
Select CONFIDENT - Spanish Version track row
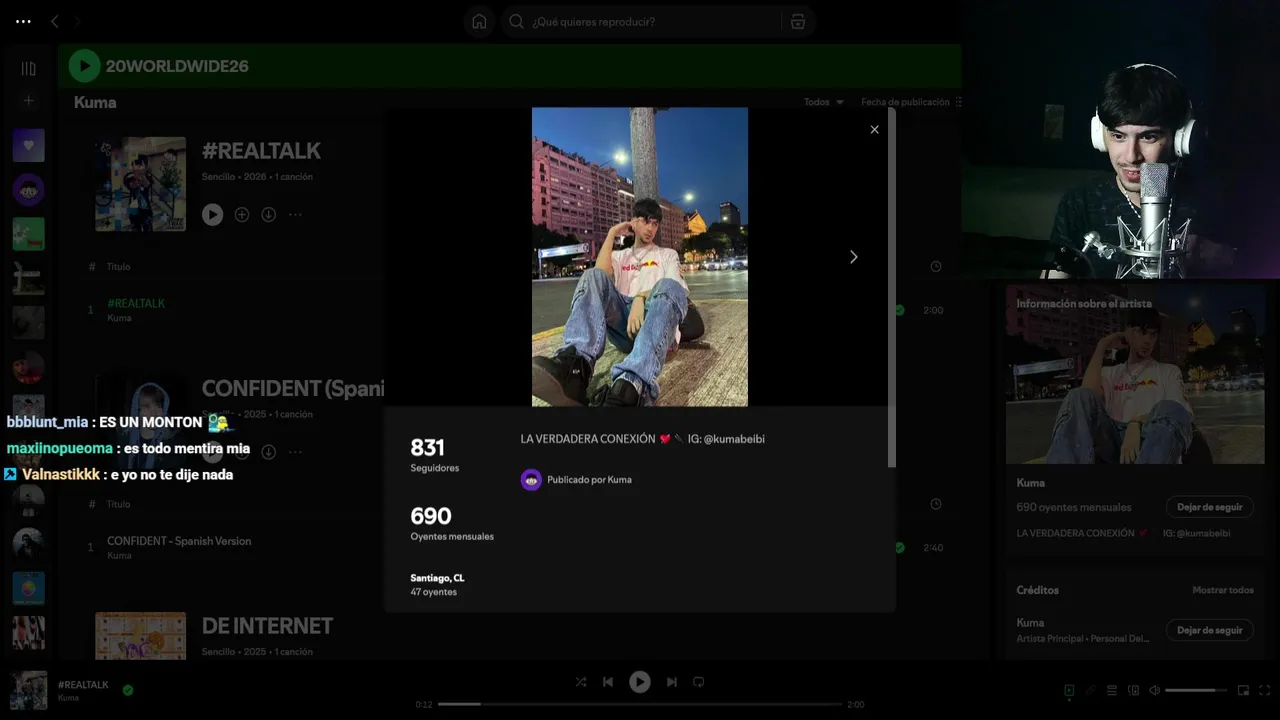(x=515, y=547)
